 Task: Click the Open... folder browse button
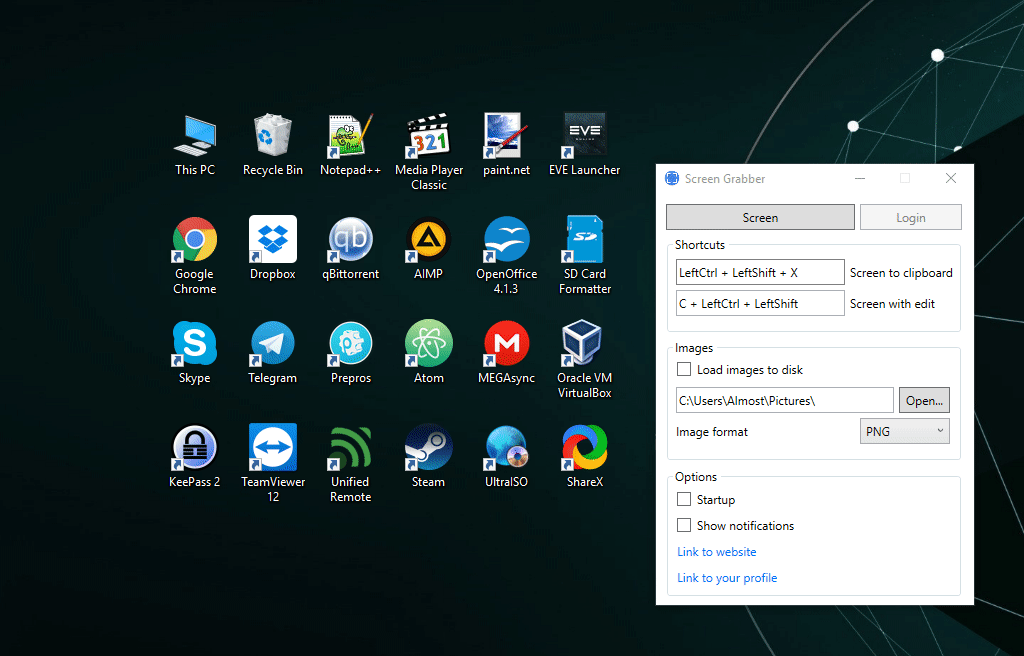click(x=924, y=401)
